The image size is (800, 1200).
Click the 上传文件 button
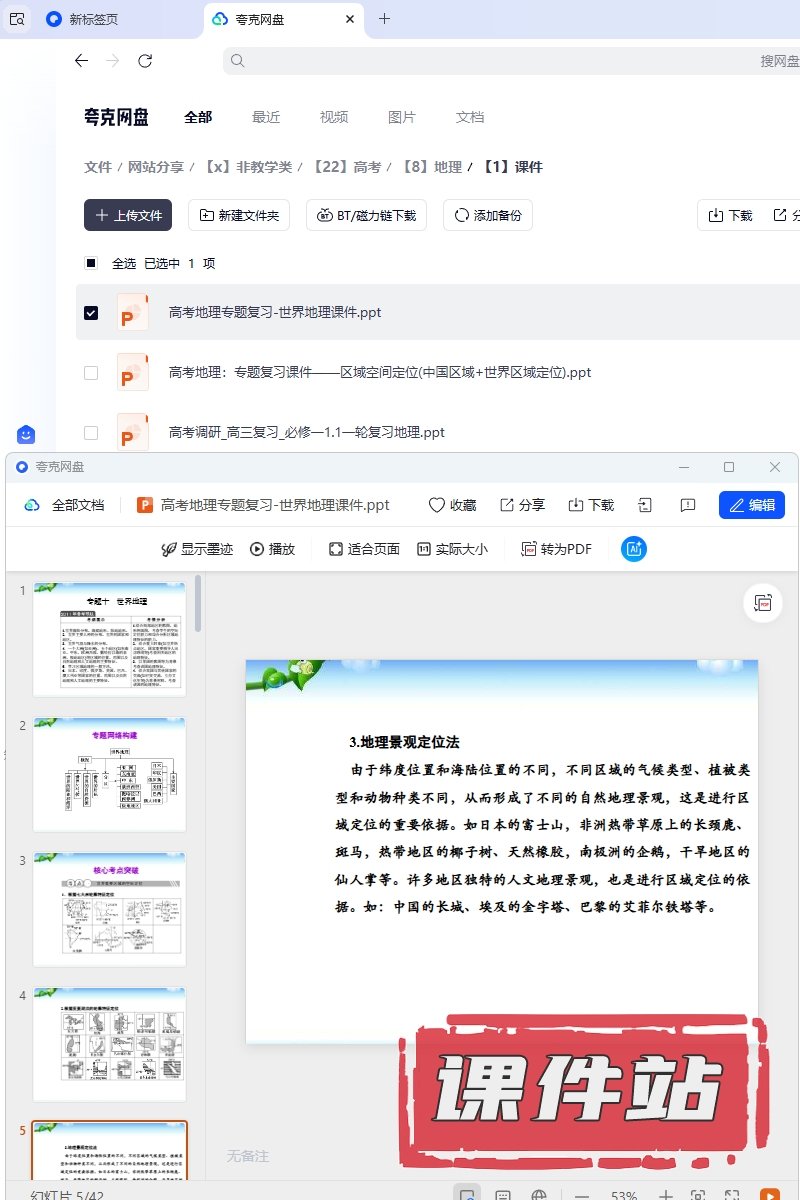click(x=128, y=215)
